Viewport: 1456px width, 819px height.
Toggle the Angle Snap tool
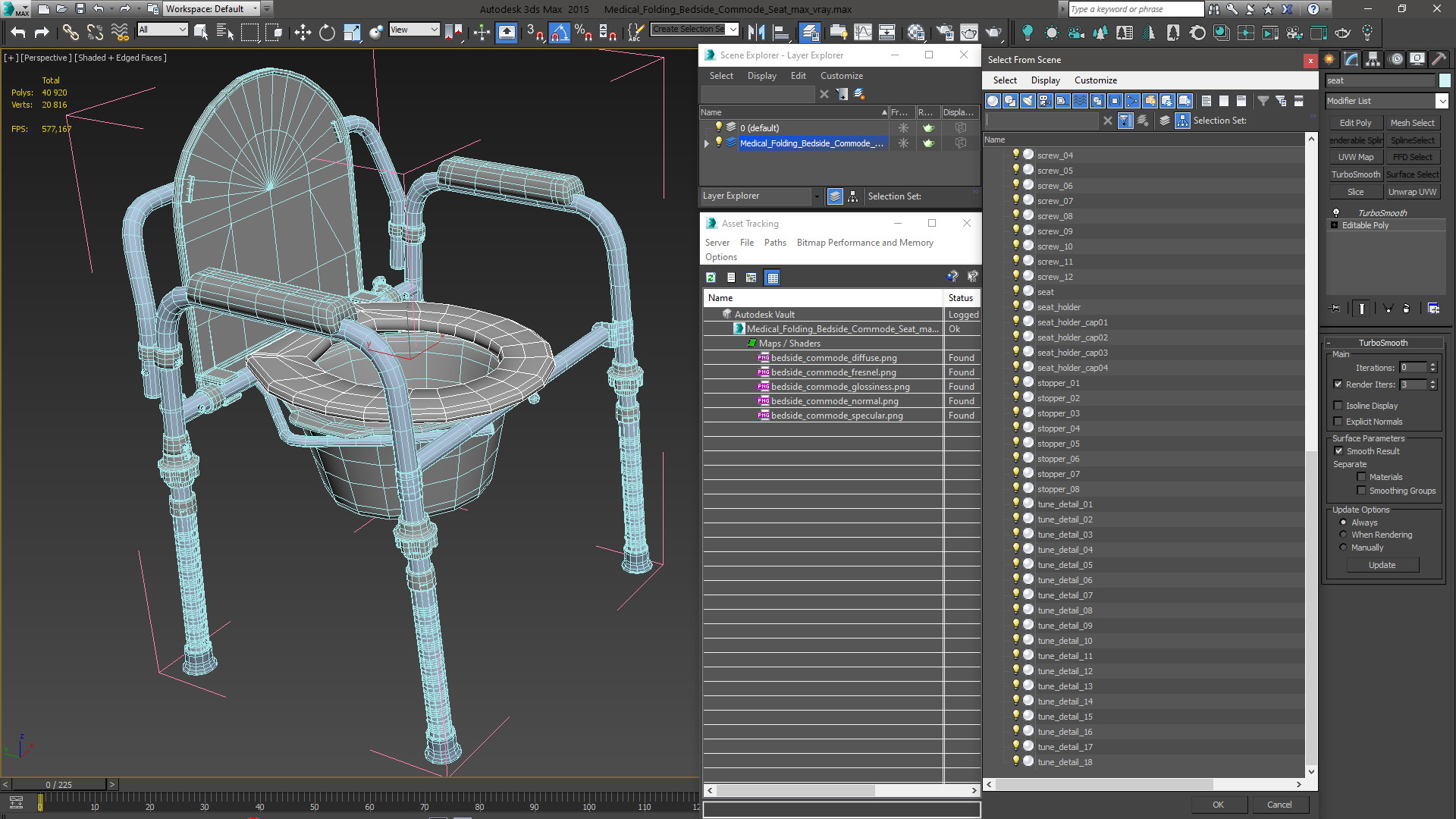coord(559,32)
